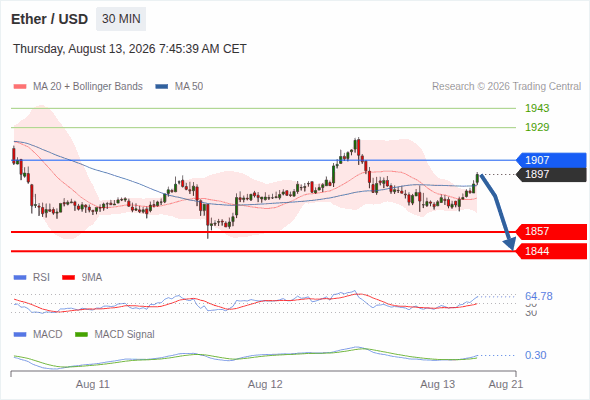Click the blue downward forecast arrow
590x400 pixels.
(498, 212)
